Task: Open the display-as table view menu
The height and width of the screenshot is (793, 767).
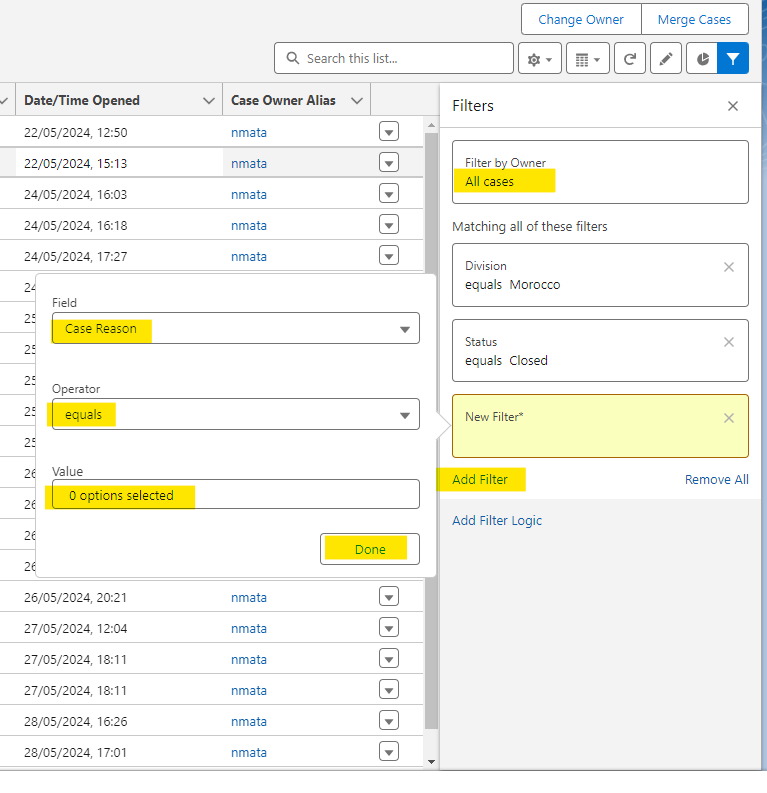Action: (588, 59)
